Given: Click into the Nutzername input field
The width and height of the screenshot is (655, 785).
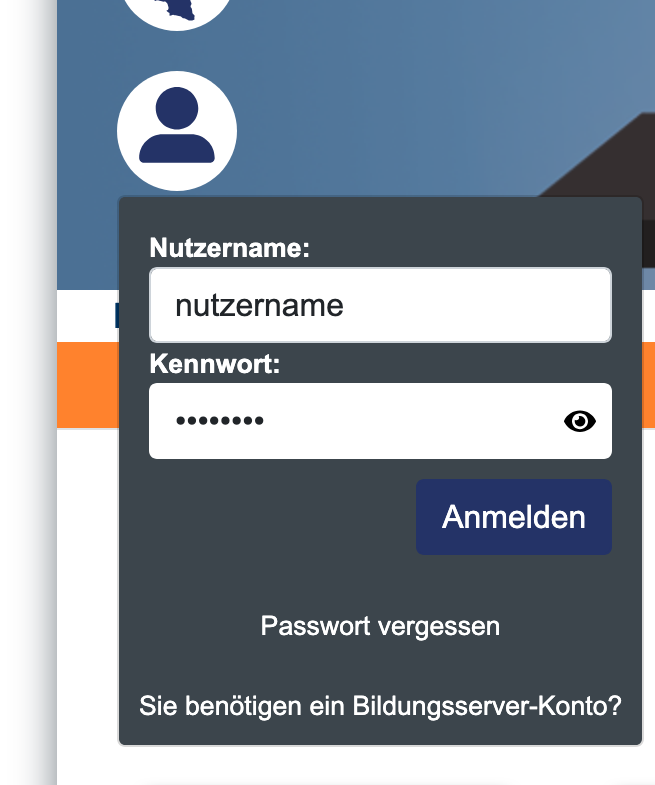Looking at the screenshot, I should pos(380,305).
